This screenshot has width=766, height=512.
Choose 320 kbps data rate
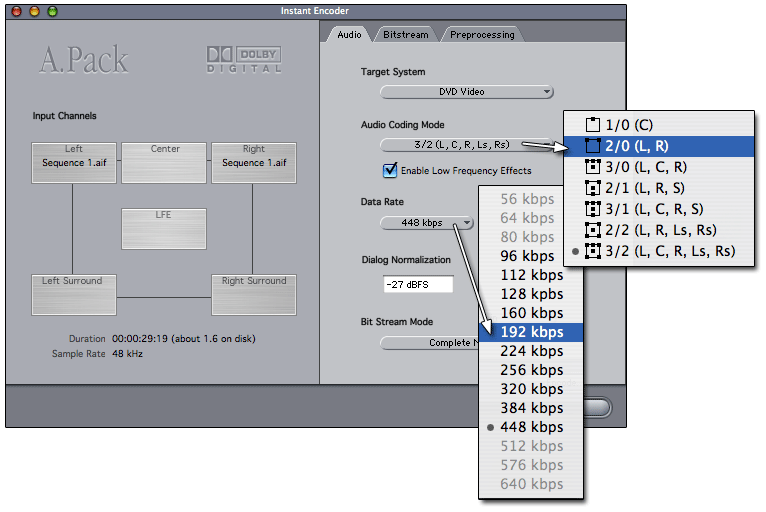[531, 389]
